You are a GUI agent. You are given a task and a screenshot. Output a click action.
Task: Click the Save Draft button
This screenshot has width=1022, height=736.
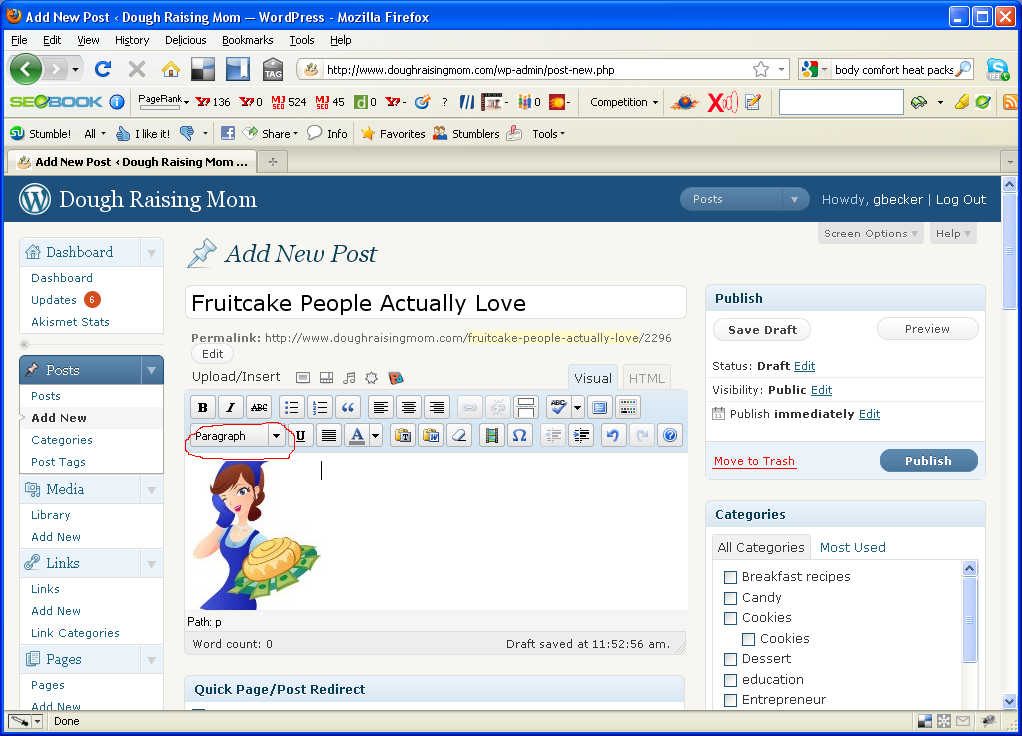click(x=762, y=330)
